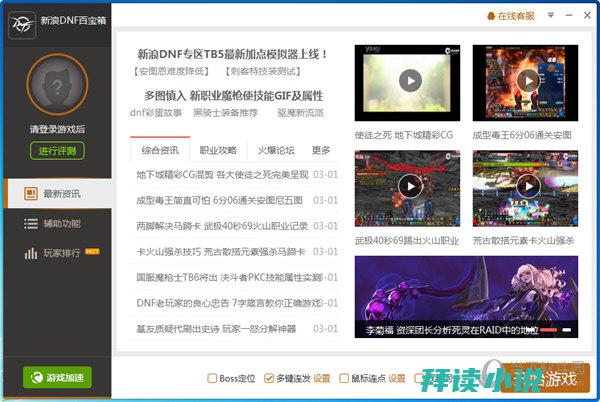
Task: Open news 基友质疑代刷出史诗 玩家一怒分解神器
Action: tap(216, 329)
